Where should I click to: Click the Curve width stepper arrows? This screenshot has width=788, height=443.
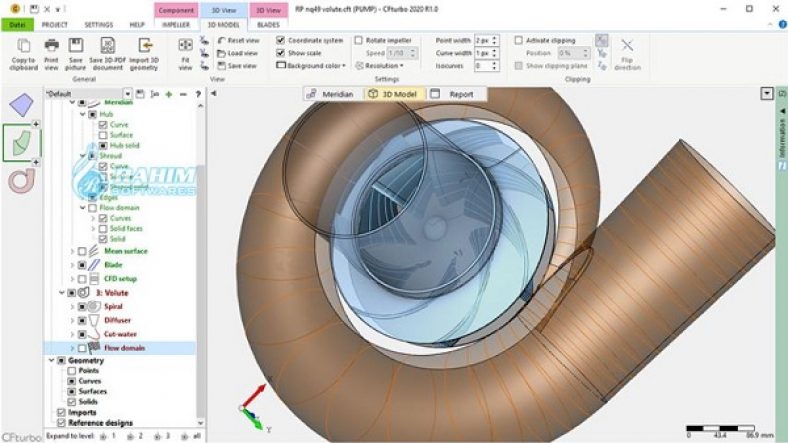click(x=495, y=53)
